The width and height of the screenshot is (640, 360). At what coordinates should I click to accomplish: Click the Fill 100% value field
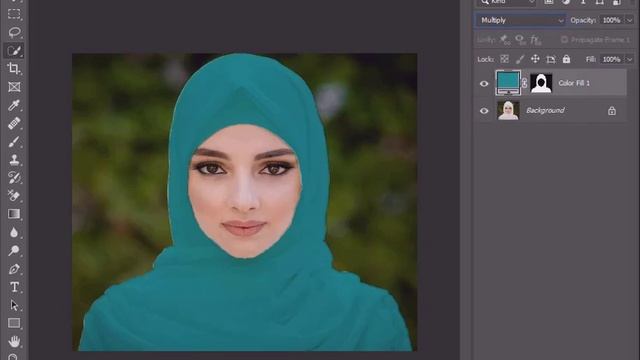[611, 60]
